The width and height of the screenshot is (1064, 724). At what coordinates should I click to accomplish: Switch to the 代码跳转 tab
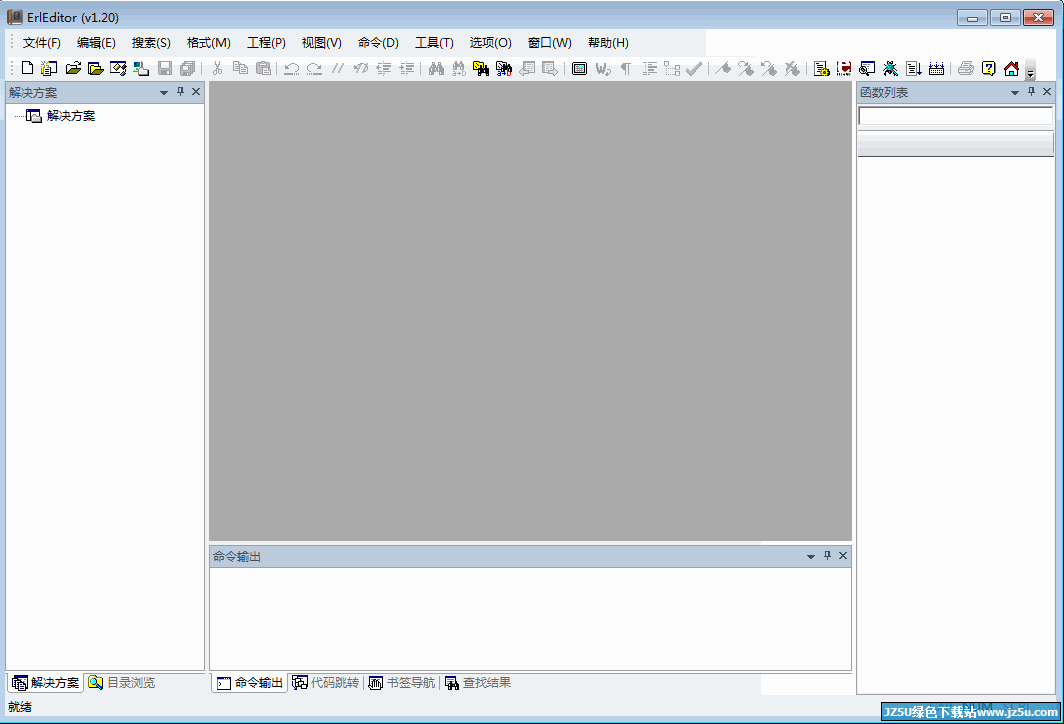click(326, 683)
